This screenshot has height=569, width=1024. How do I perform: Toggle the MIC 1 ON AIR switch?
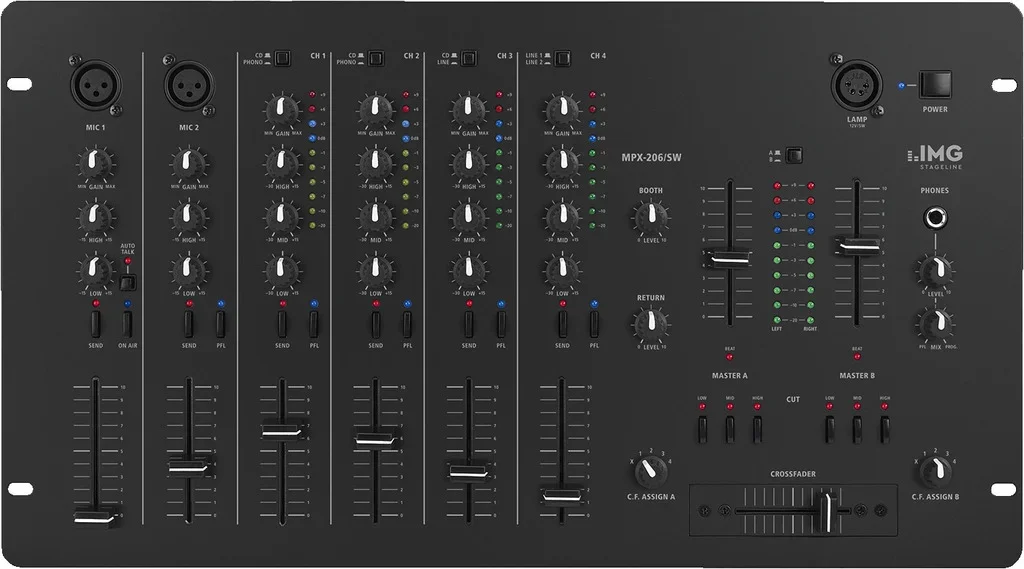tap(127, 323)
